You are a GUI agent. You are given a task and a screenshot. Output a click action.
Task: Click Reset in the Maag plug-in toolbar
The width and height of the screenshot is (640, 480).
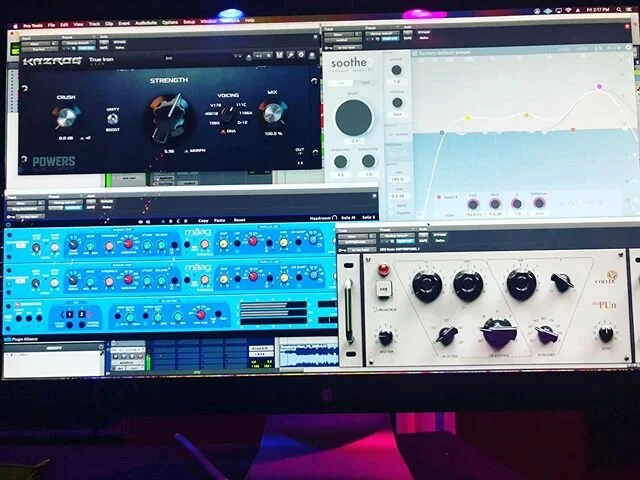pyautogui.click(x=240, y=220)
